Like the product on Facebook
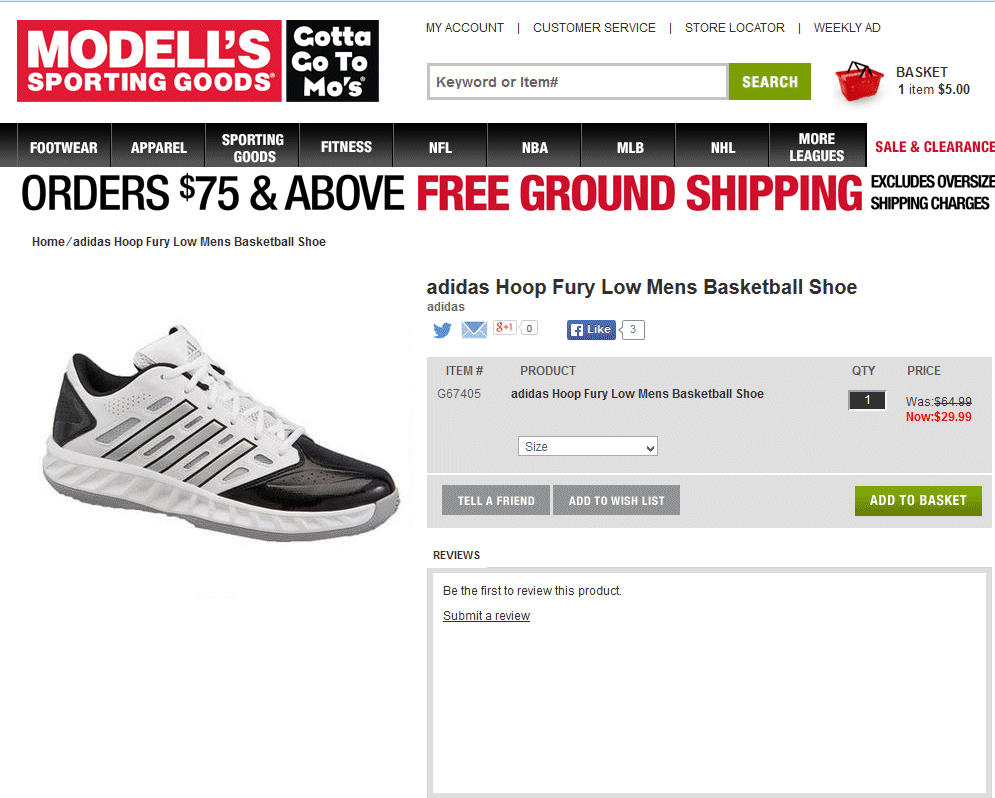Screen dimensions: 995x798 click(591, 330)
